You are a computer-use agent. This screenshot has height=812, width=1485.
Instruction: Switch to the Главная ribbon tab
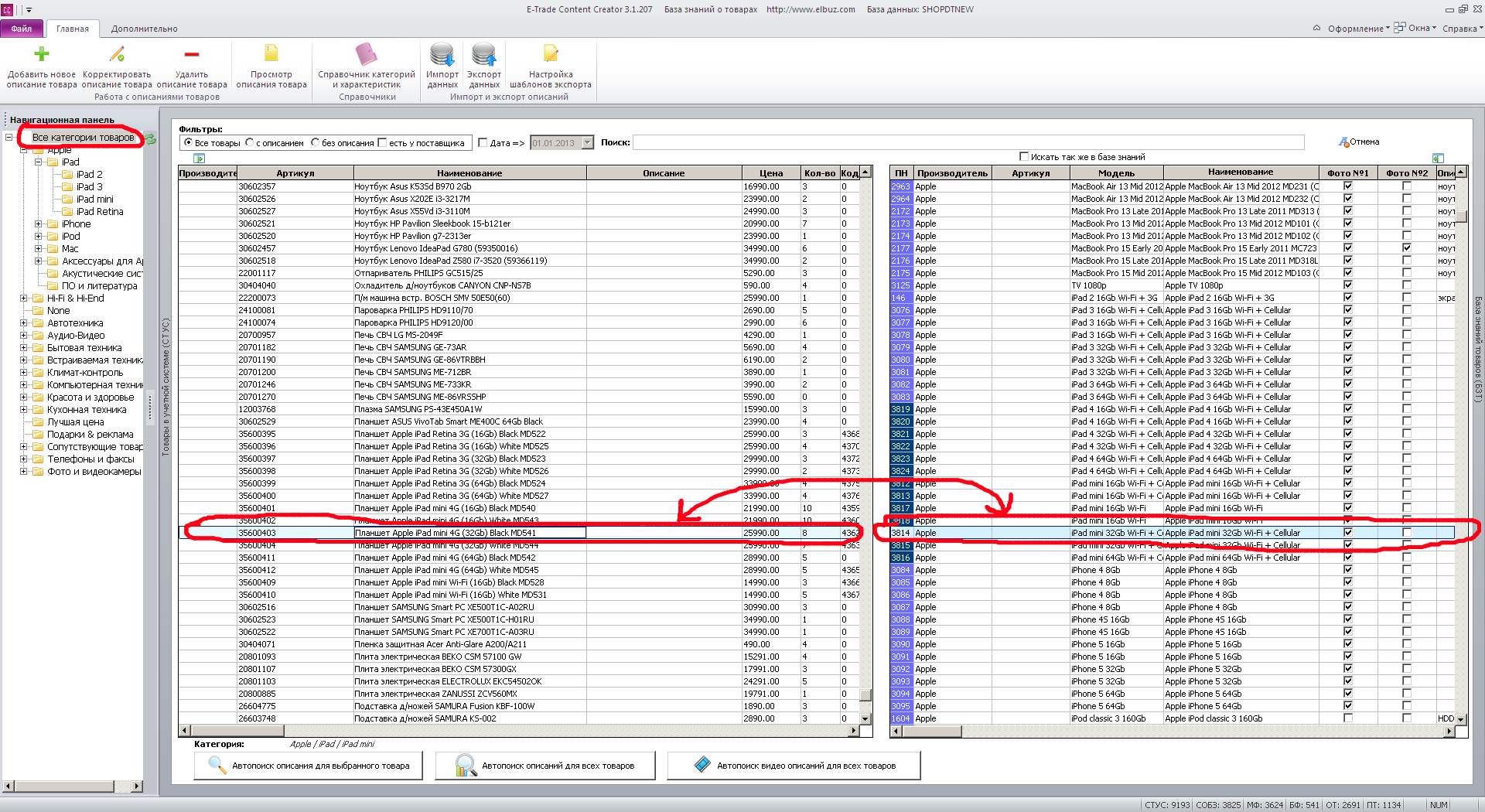click(73, 29)
